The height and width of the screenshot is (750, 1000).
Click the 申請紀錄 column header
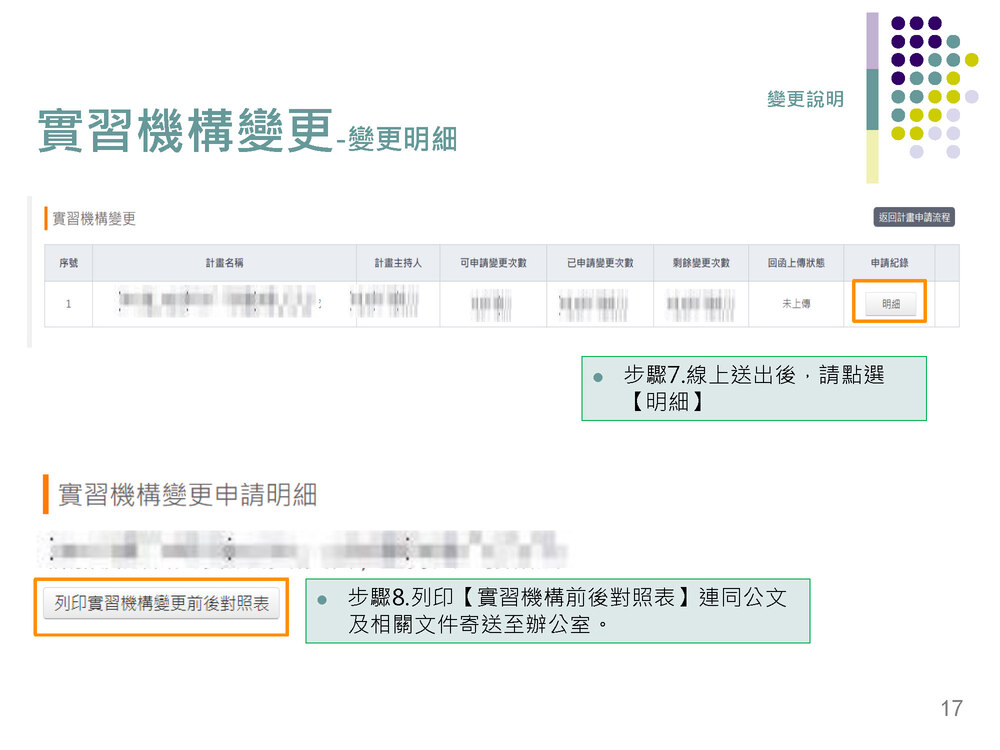(889, 263)
